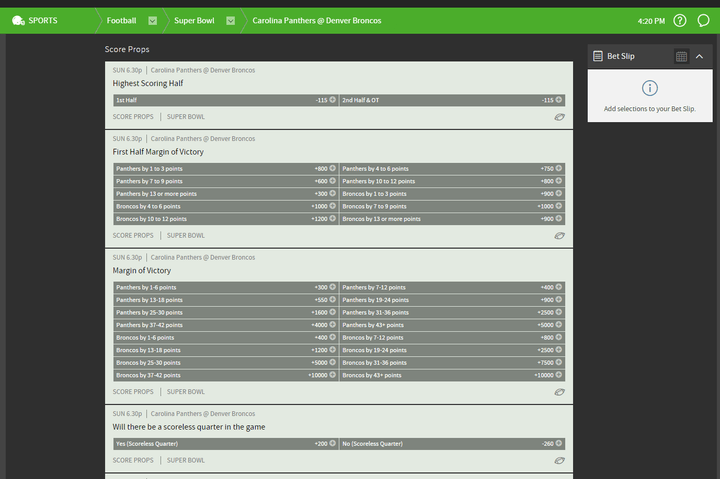Viewport: 720px width, 479px height.
Task: Select Super Bowl in the breadcrumb
Action: tap(194, 21)
